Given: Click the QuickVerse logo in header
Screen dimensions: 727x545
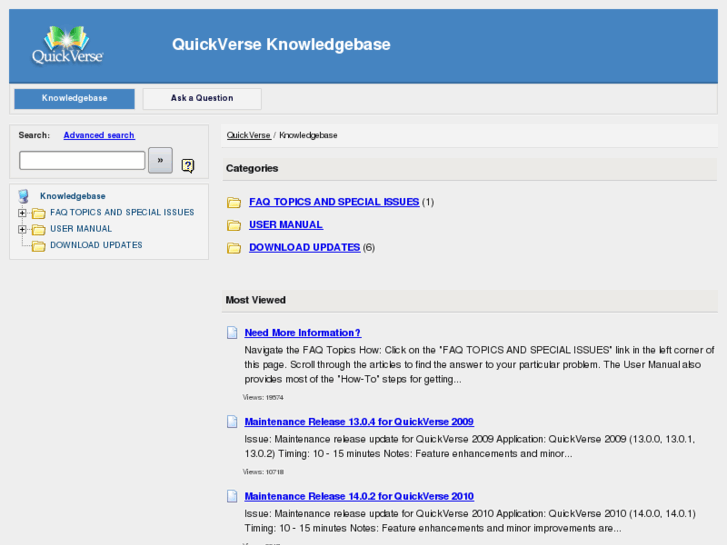Looking at the screenshot, I should click(x=67, y=45).
